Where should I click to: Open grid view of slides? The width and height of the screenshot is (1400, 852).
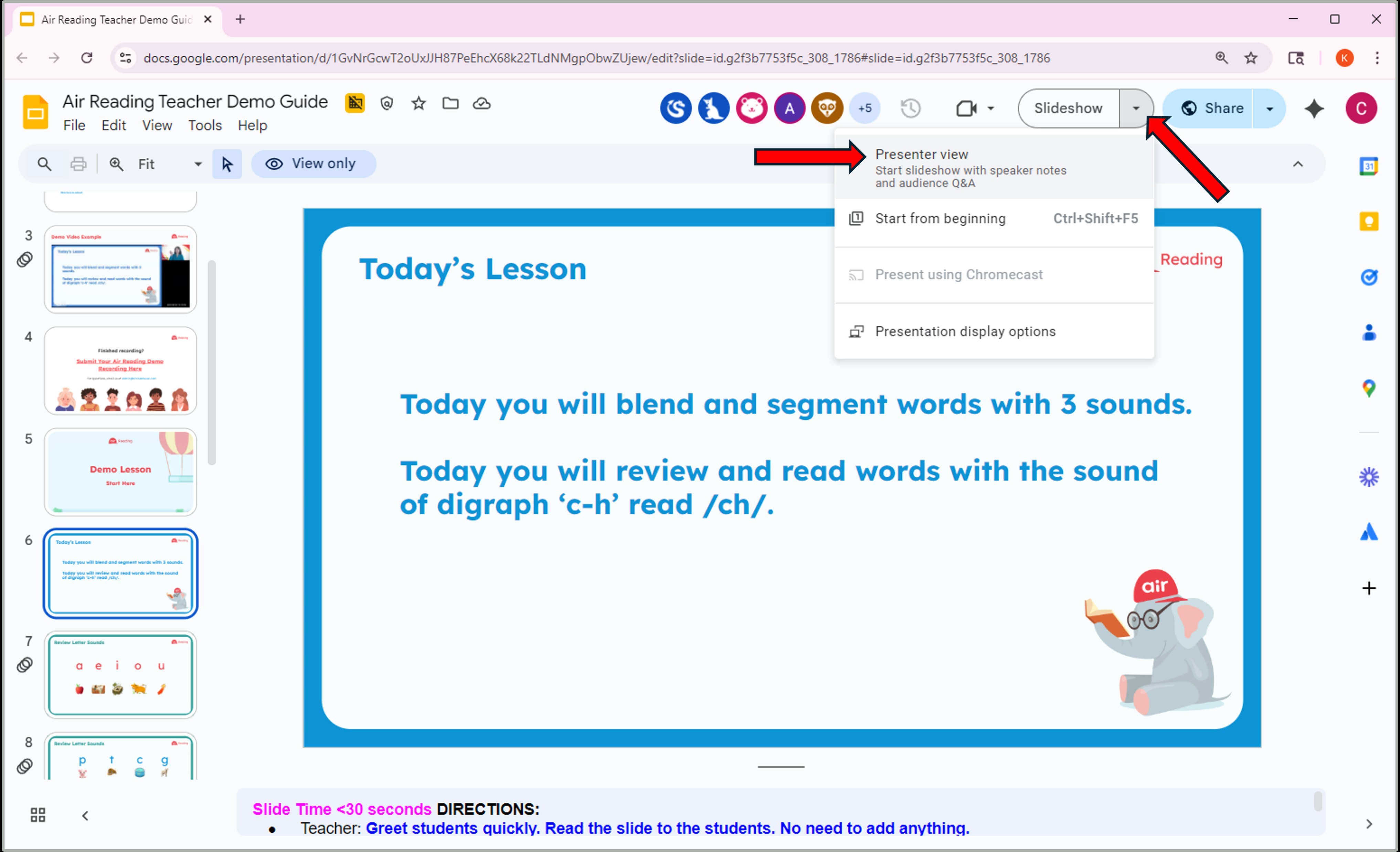point(38,815)
